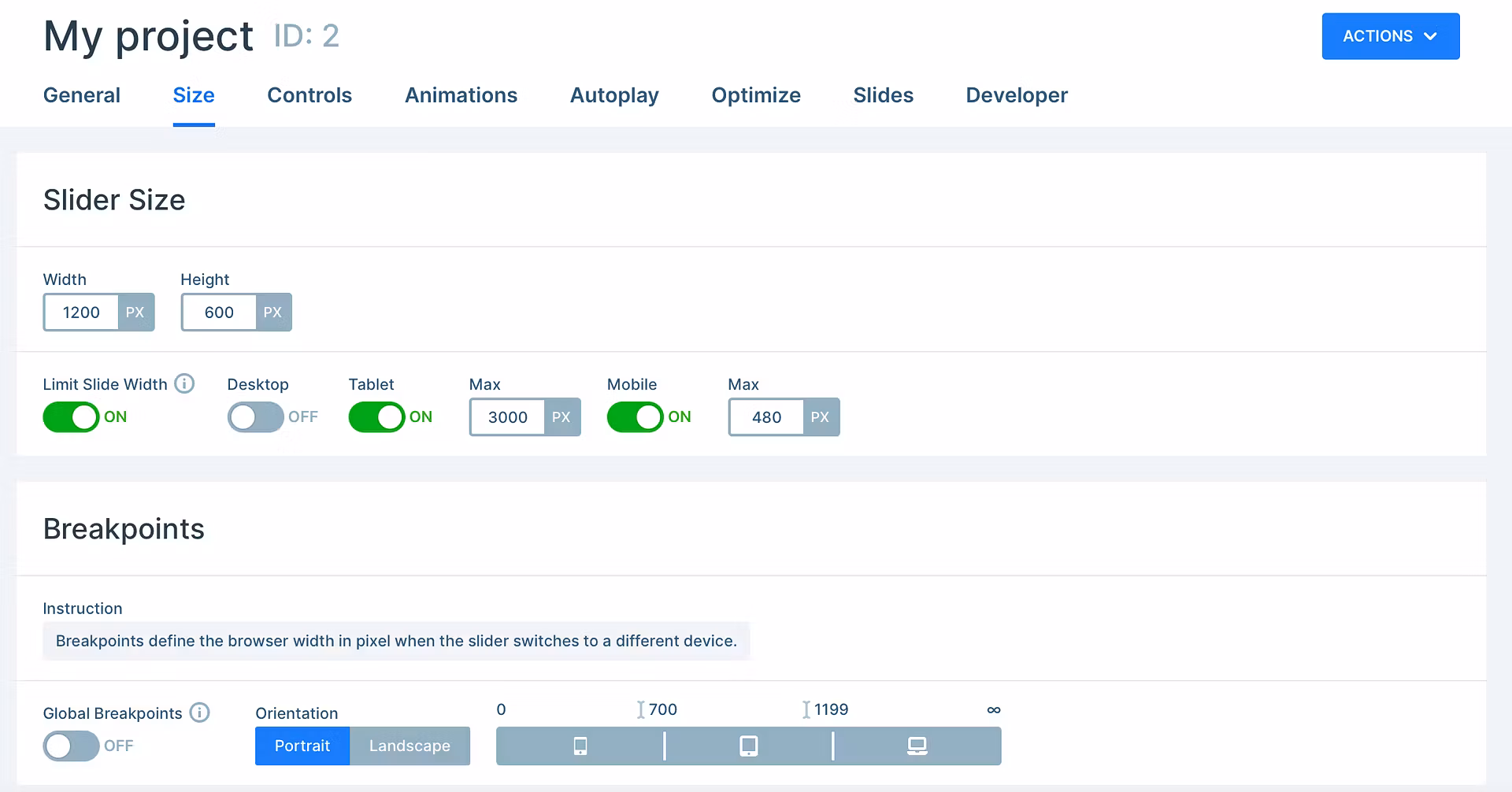Turn off the Tablet toggle
The height and width of the screenshot is (792, 1512).
[x=376, y=417]
